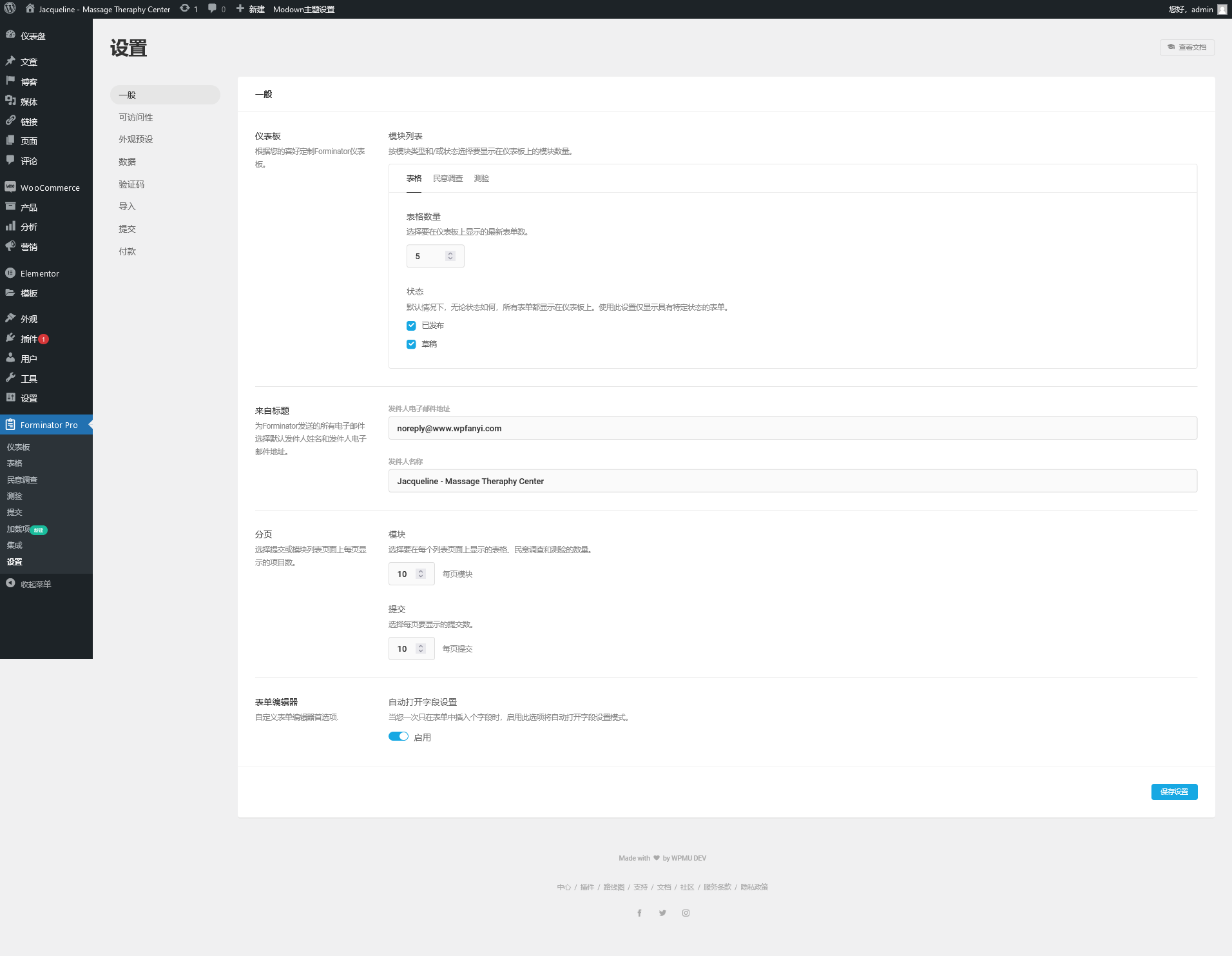Disable the 自动打开字段设置 toggle

coord(398,737)
